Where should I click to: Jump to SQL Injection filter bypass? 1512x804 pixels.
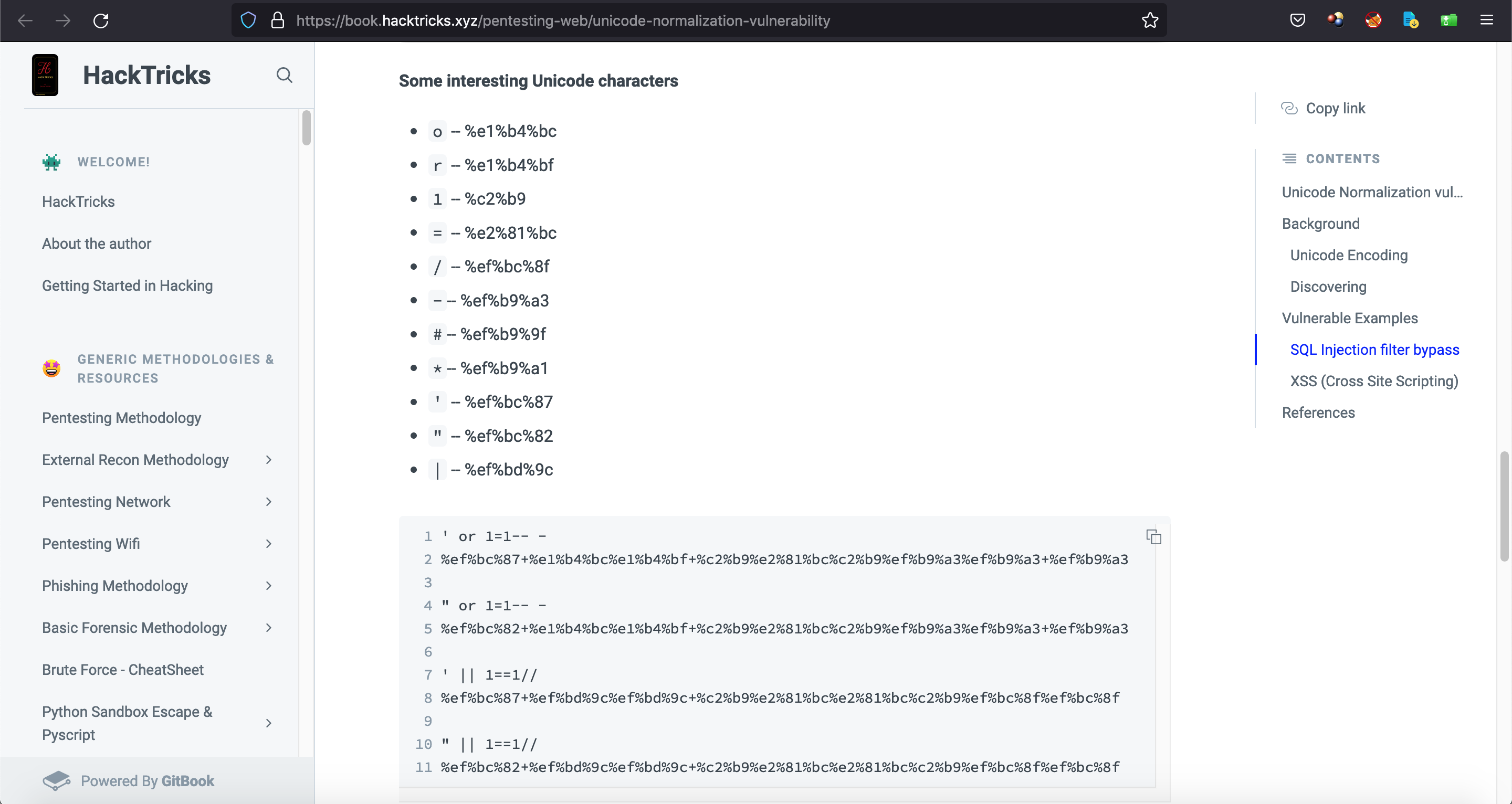(x=1374, y=350)
